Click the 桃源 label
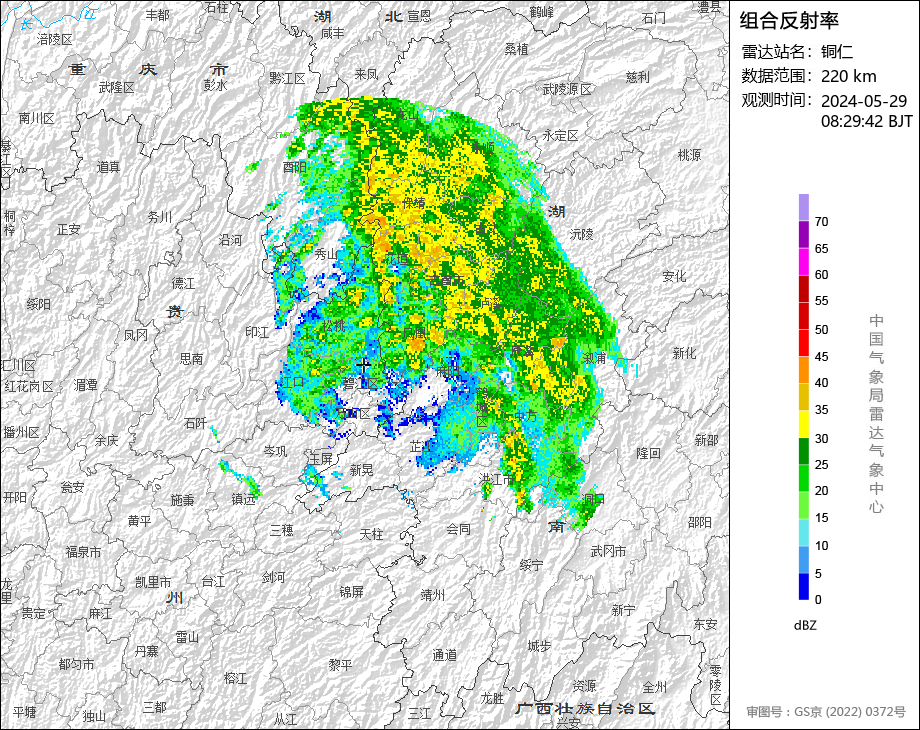The height and width of the screenshot is (730, 920). click(689, 155)
